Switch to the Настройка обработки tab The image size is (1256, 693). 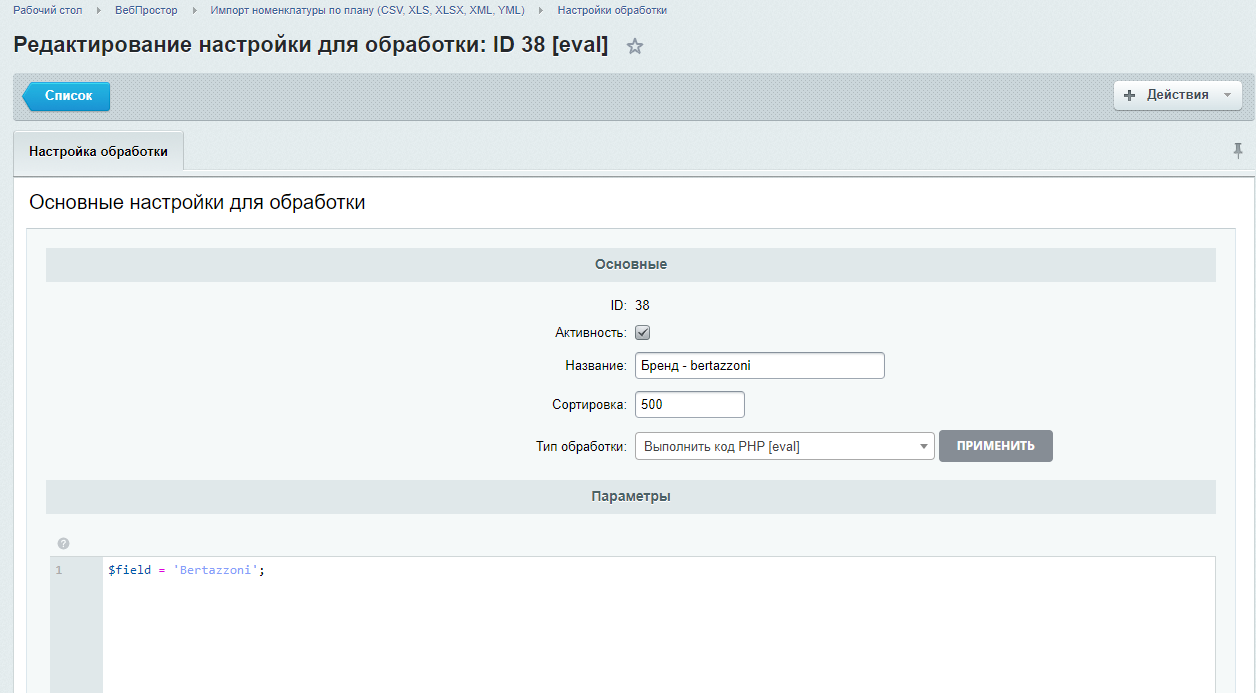98,152
